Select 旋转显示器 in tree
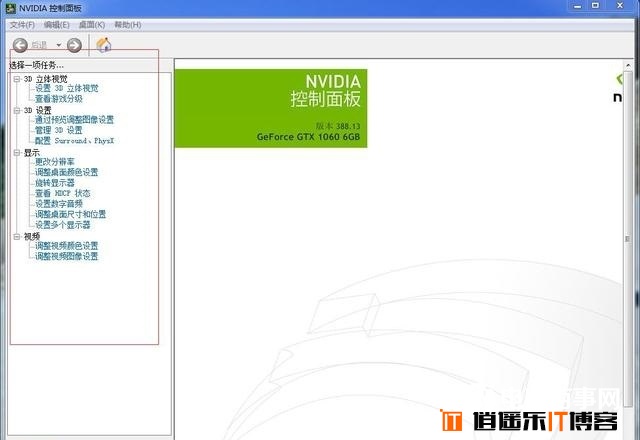Image resolution: width=640 pixels, height=440 pixels. [55, 183]
